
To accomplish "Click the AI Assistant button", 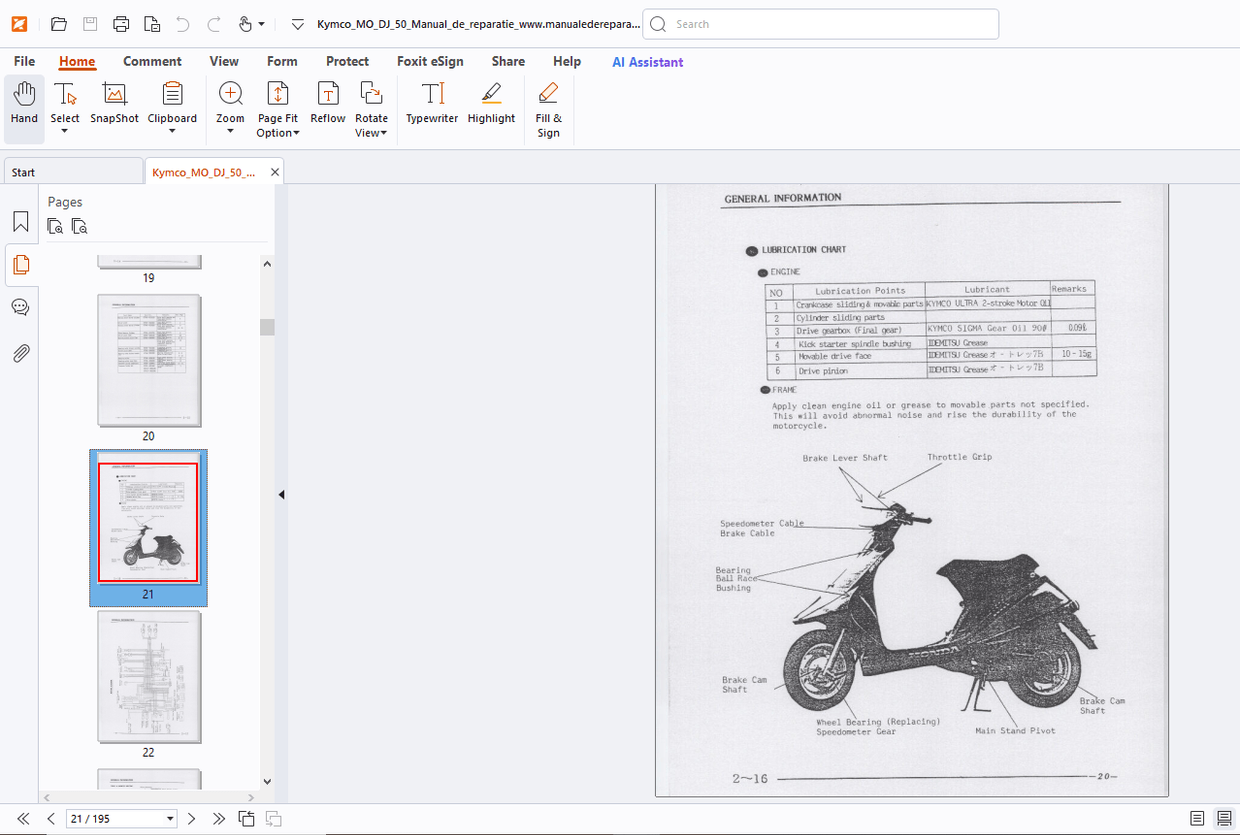I will click(647, 61).
